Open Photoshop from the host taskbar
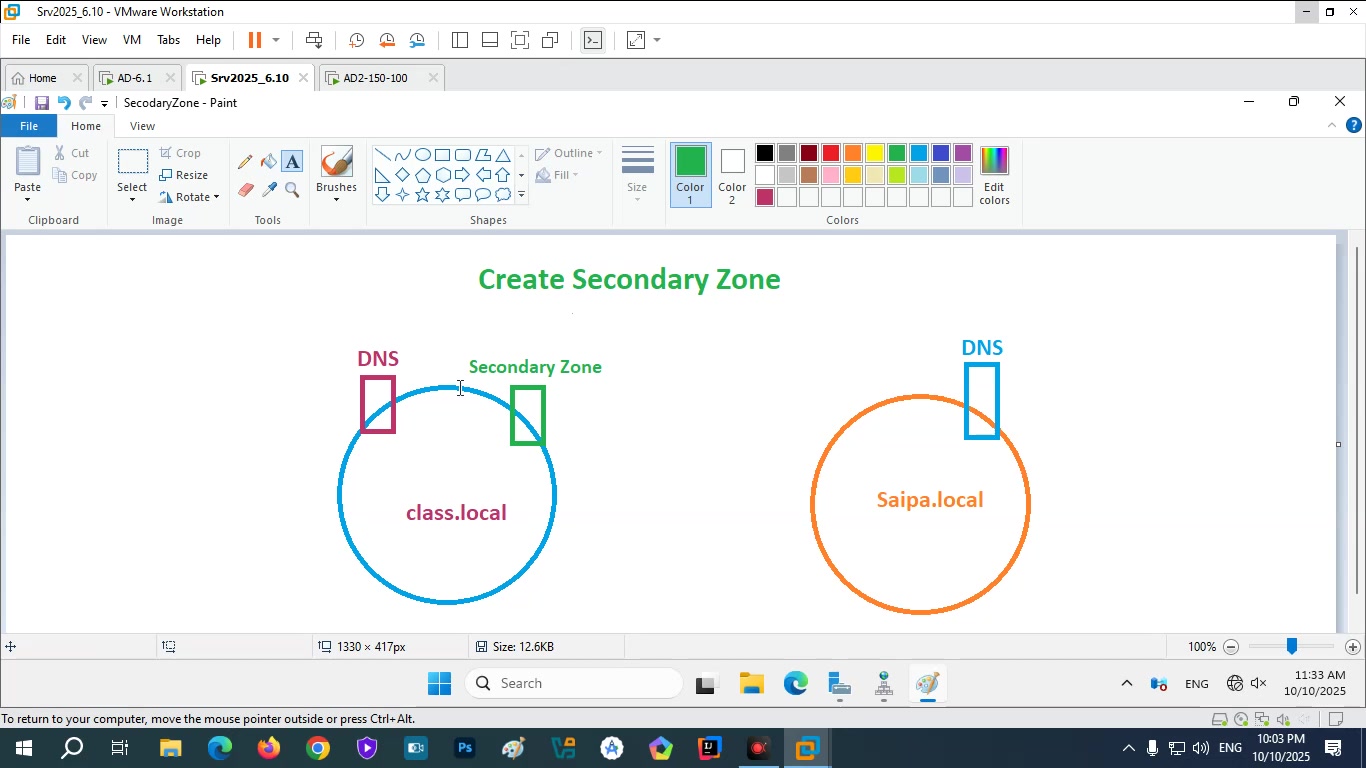This screenshot has width=1366, height=768. click(x=465, y=748)
